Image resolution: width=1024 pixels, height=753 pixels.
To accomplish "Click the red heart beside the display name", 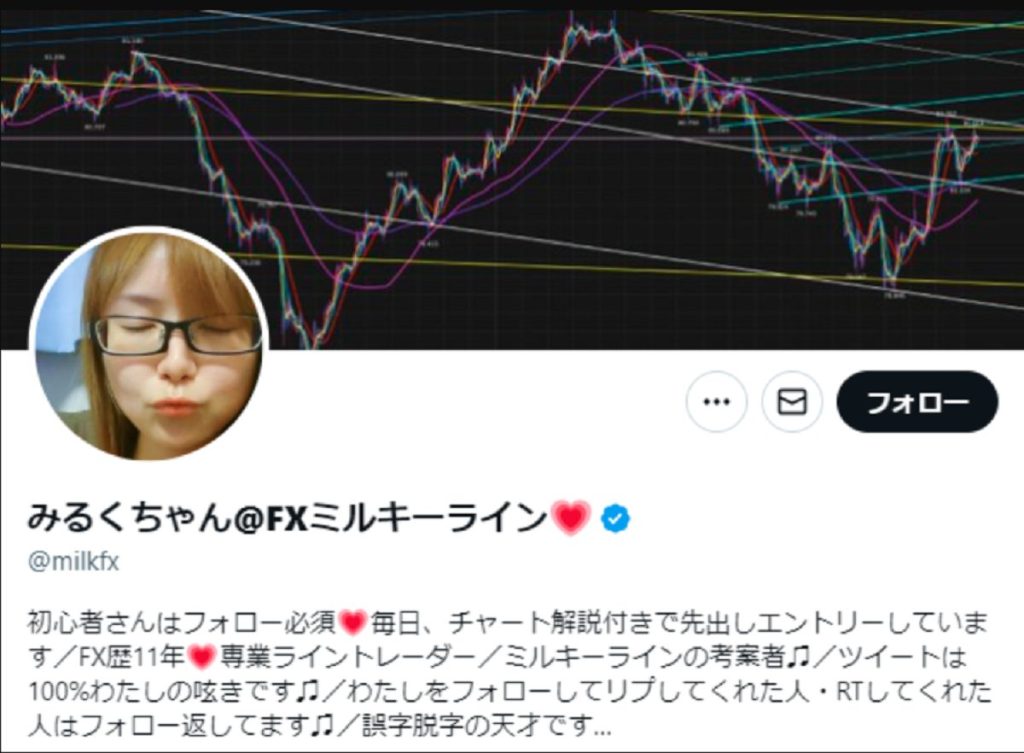I will click(571, 519).
